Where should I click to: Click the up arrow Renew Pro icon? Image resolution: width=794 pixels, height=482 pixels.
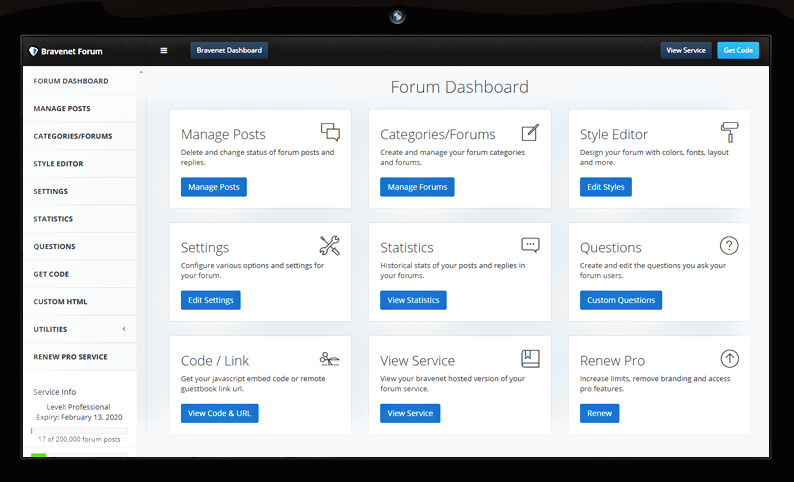tap(729, 358)
